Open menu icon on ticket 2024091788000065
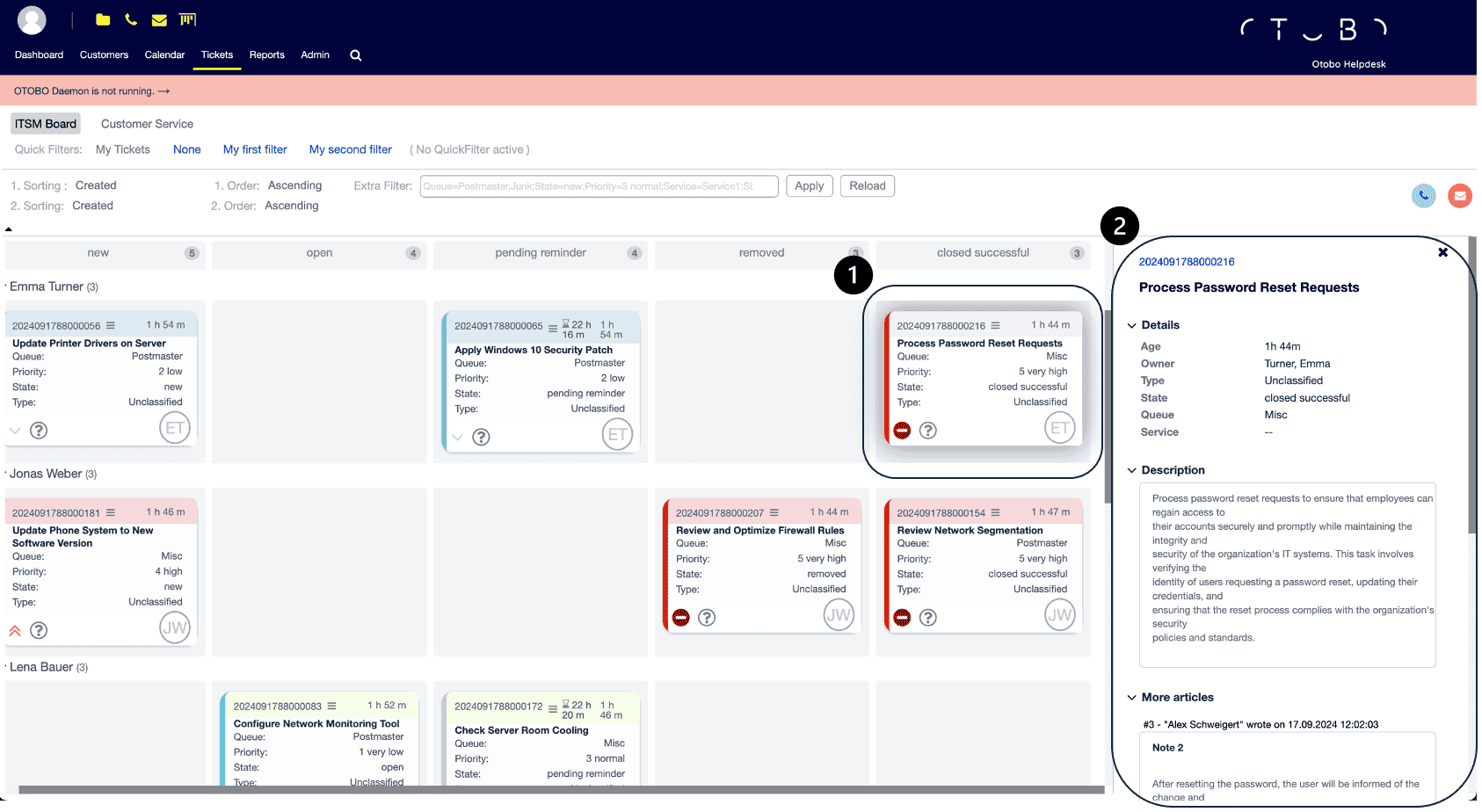Screen dimensions: 1482x812 [553, 328]
